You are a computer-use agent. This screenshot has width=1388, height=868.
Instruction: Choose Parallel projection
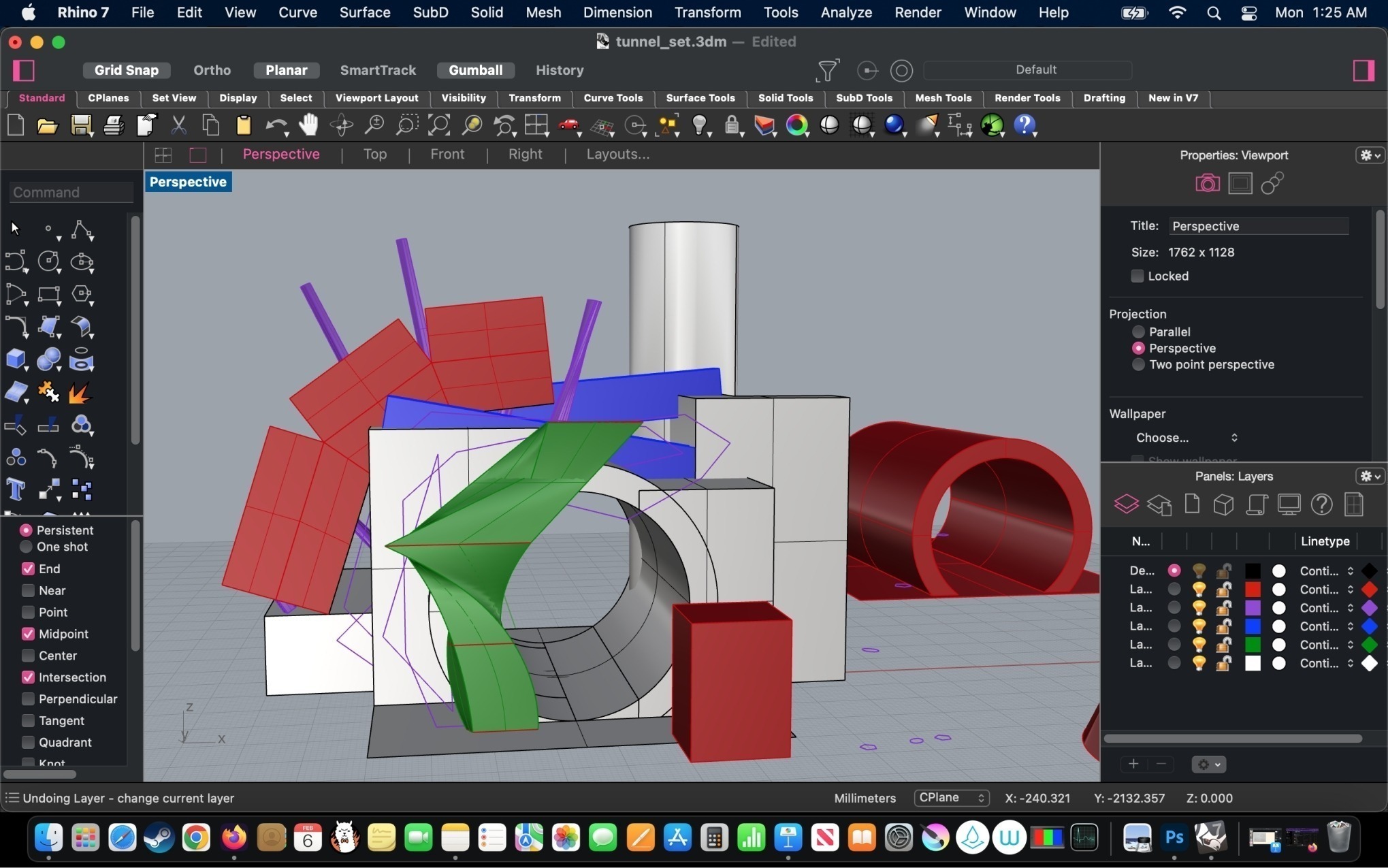point(1138,332)
